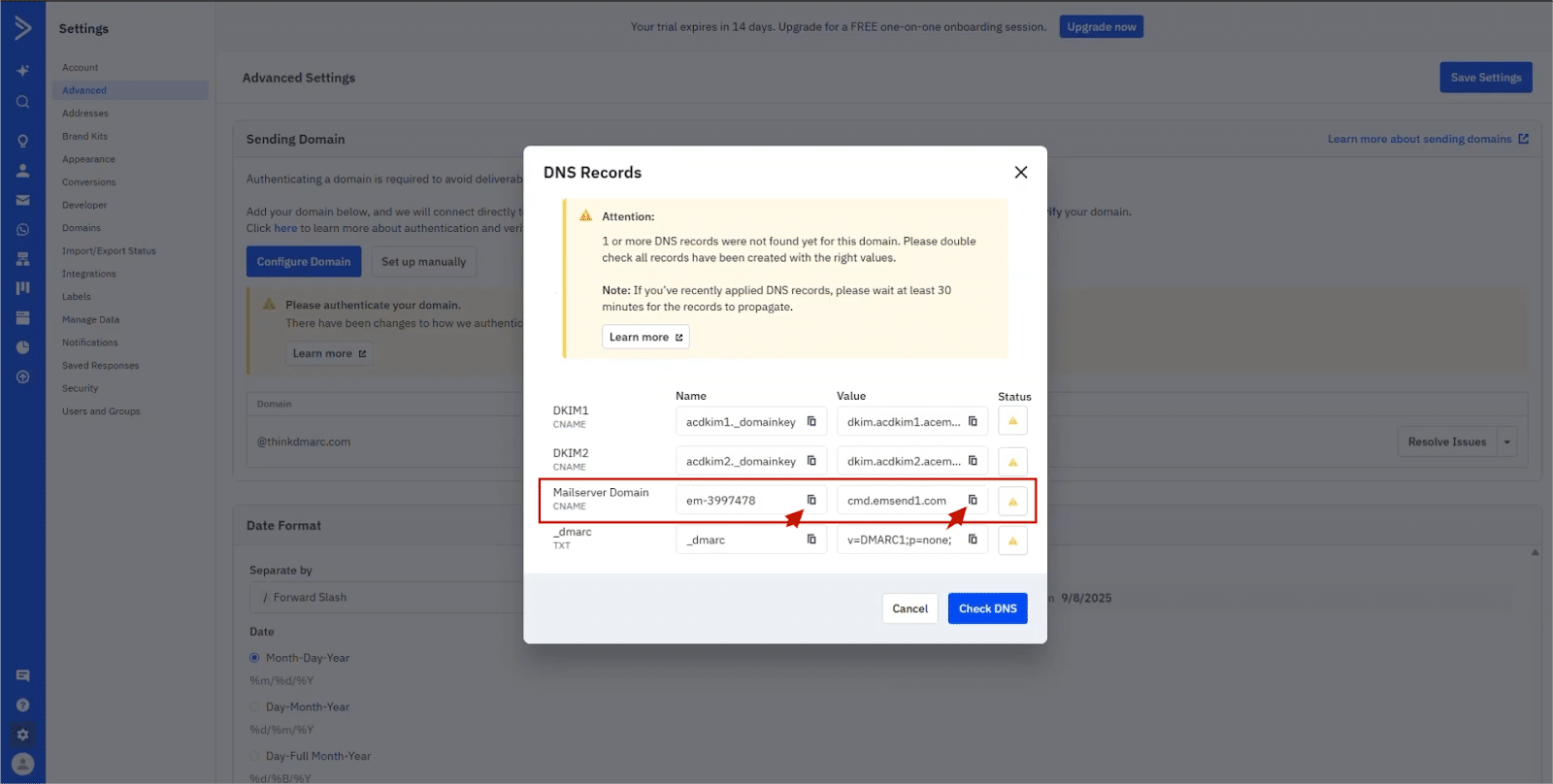Copy the DKIM2 value field
Viewport: 1553px width, 784px height.
point(973,461)
